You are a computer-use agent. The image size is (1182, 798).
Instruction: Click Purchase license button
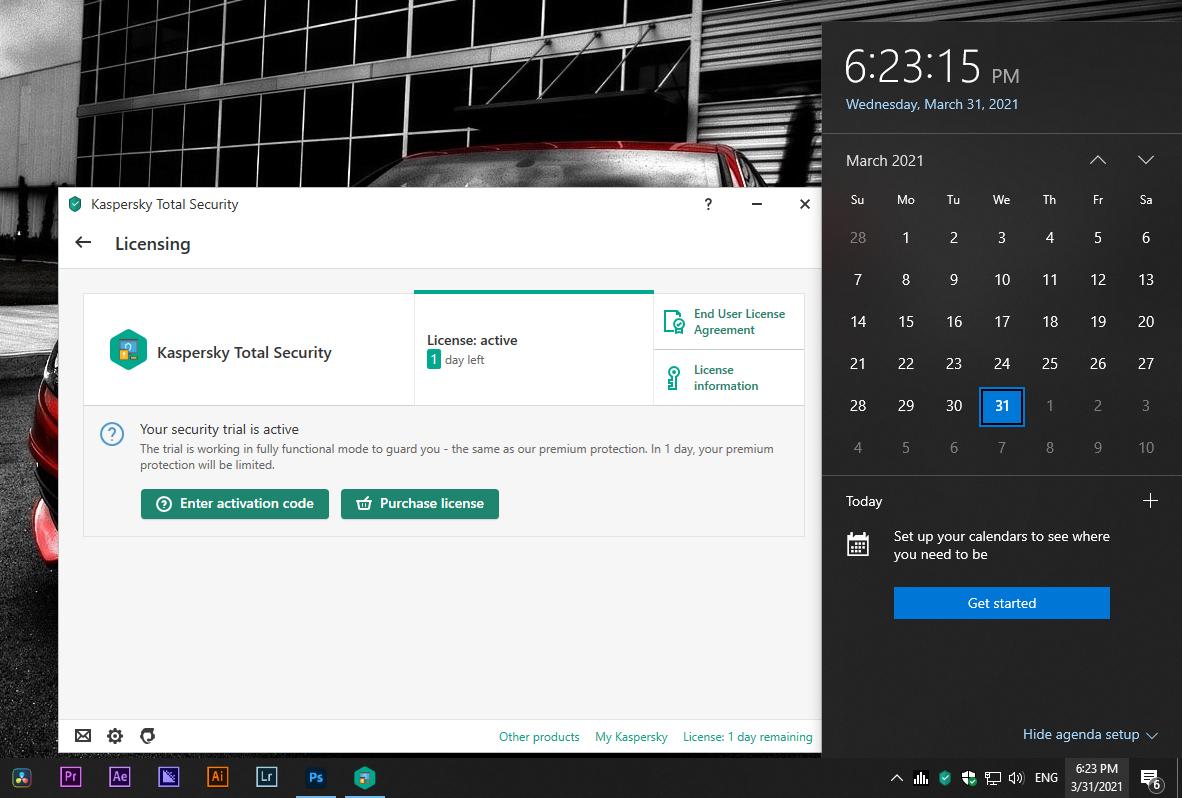(420, 503)
